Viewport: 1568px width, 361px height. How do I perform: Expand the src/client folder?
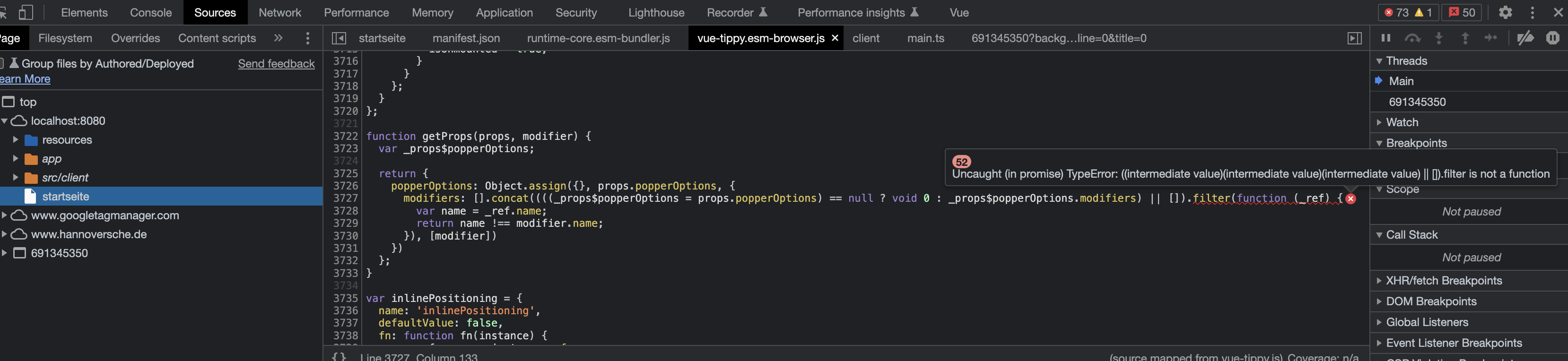pyautogui.click(x=16, y=178)
